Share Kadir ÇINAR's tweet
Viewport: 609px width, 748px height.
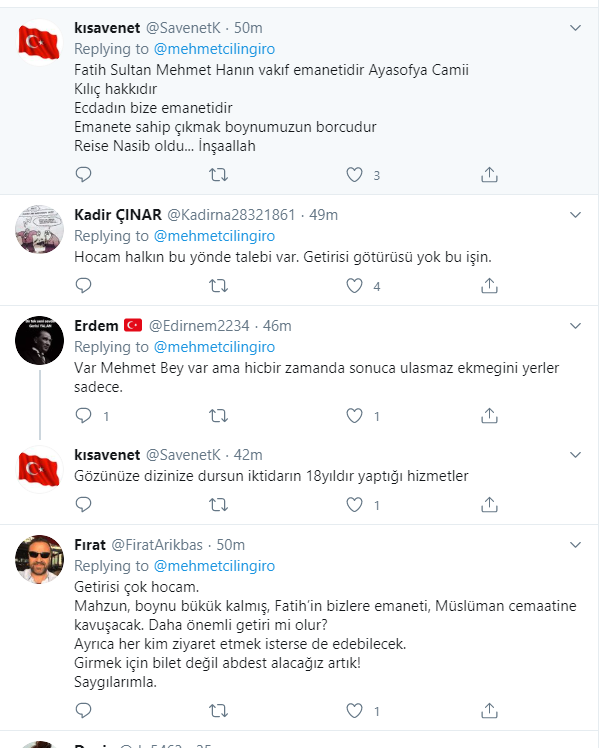pos(489,286)
